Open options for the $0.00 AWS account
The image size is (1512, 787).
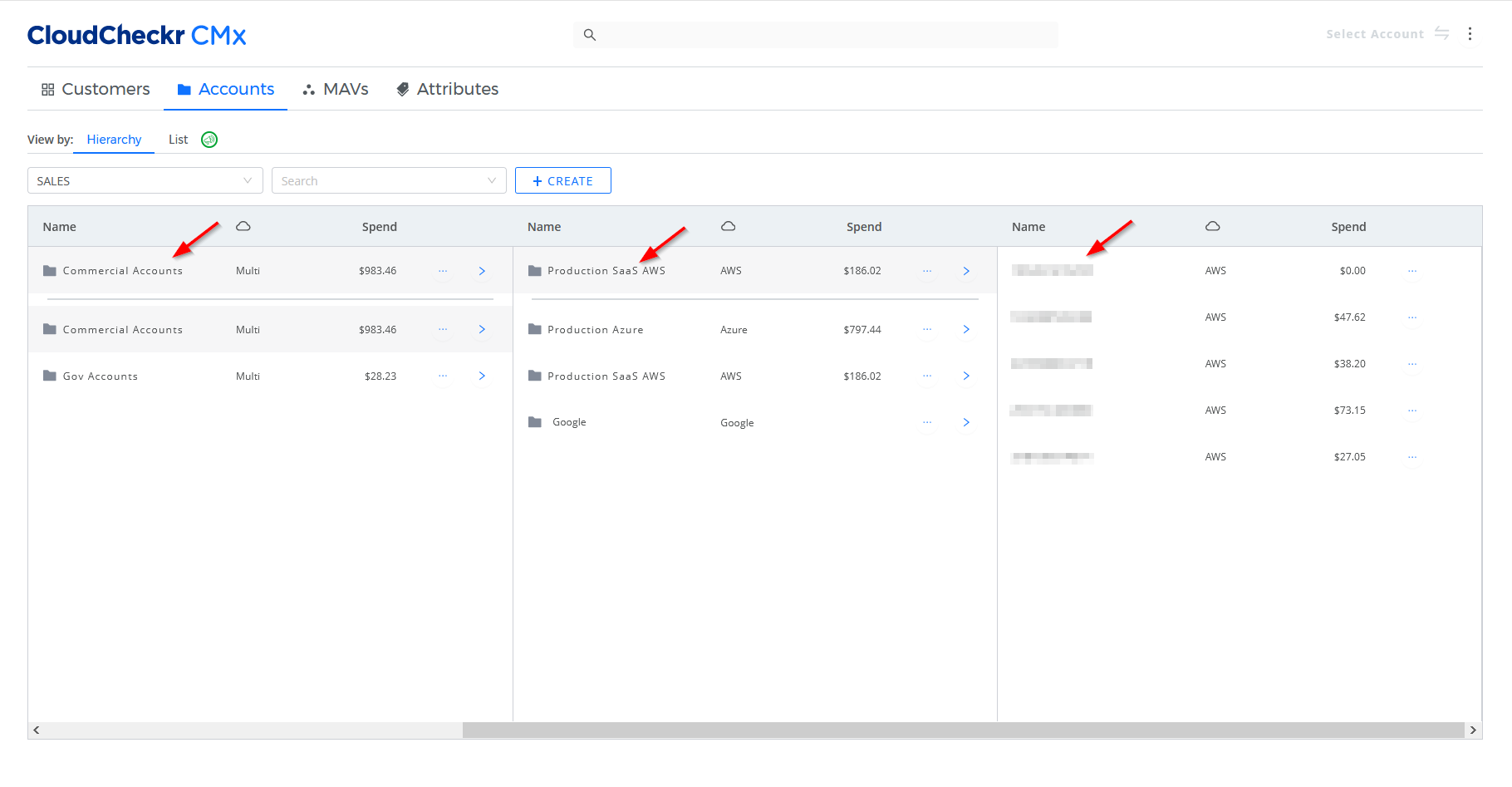(x=1412, y=271)
